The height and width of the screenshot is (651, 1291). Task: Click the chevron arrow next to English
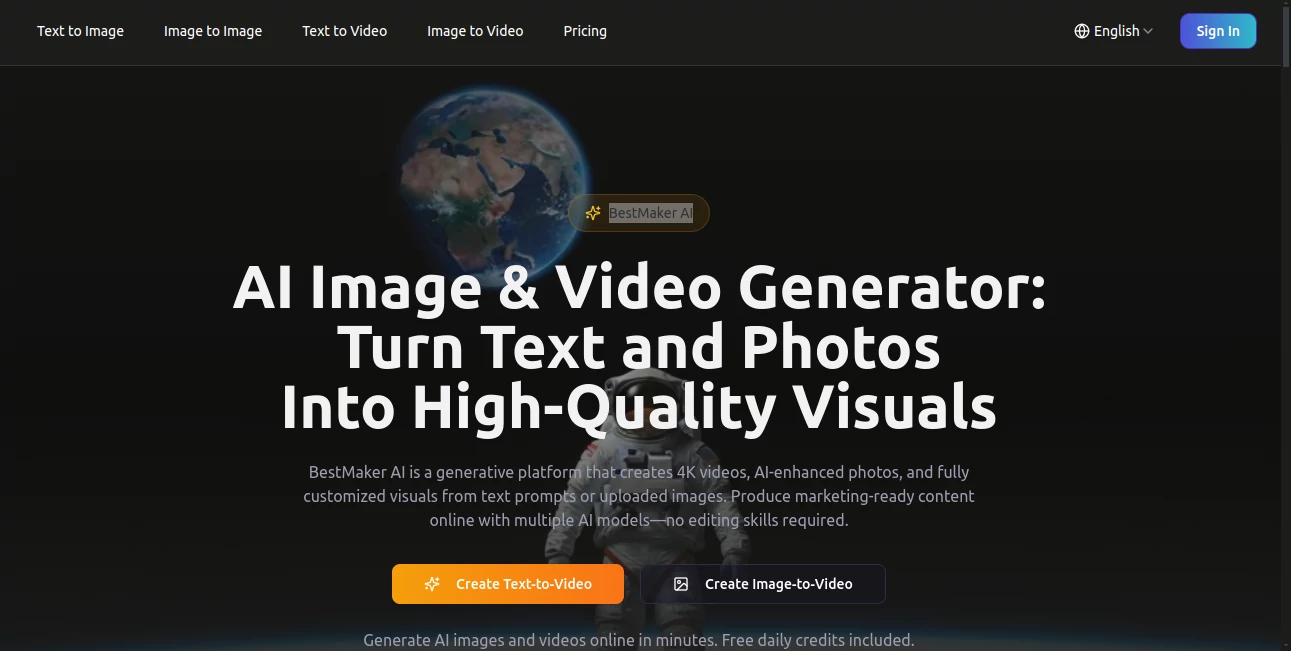tap(1146, 31)
